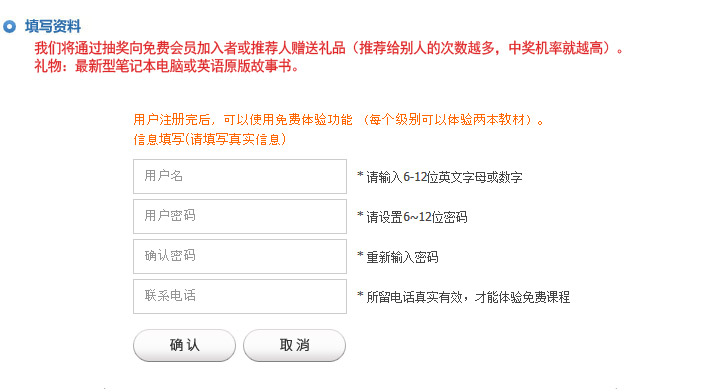The height and width of the screenshot is (392, 717).
Task: Cancel registration with the 取消 button
Action: (x=294, y=345)
